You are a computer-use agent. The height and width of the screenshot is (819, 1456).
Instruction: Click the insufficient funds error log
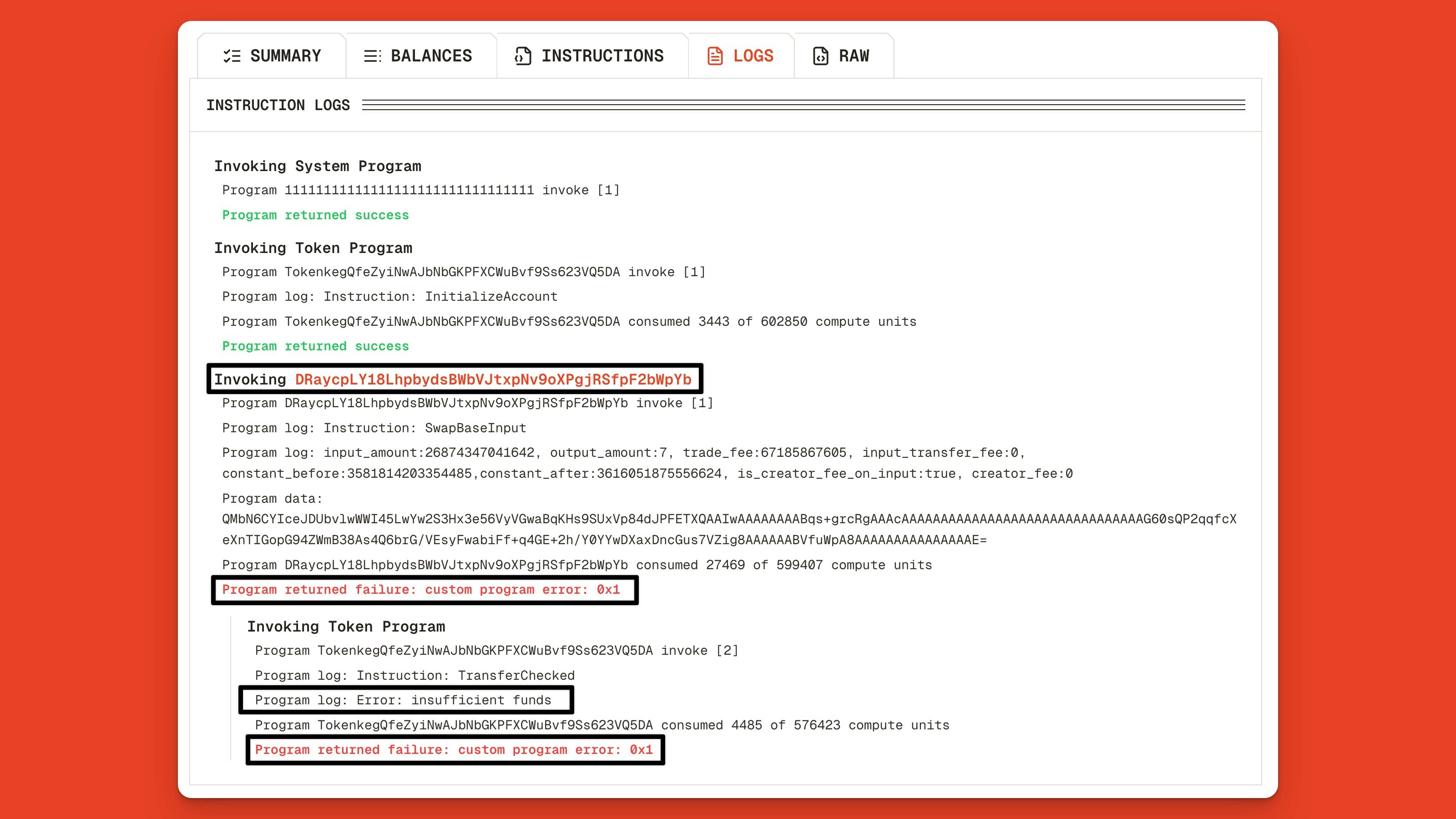(403, 700)
